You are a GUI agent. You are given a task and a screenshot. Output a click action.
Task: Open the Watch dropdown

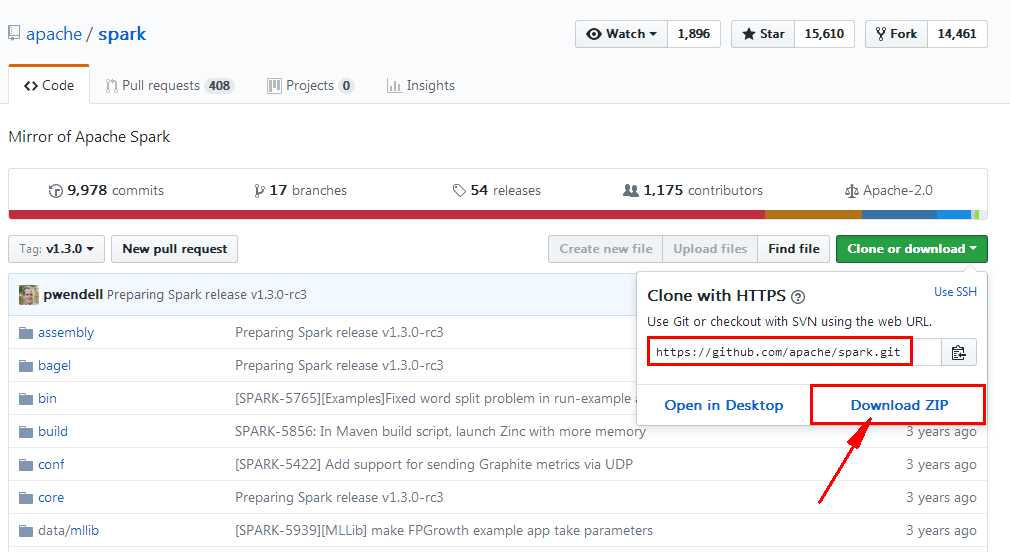622,34
